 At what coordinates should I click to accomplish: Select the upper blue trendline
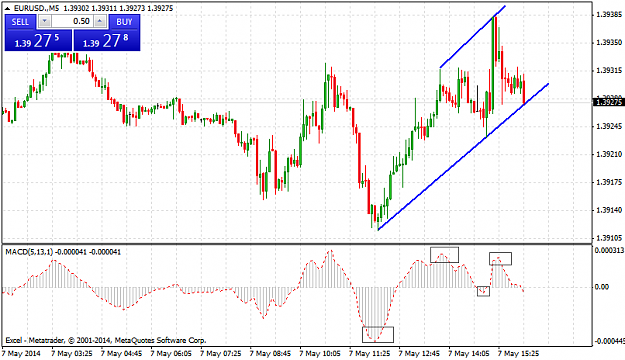pos(473,37)
